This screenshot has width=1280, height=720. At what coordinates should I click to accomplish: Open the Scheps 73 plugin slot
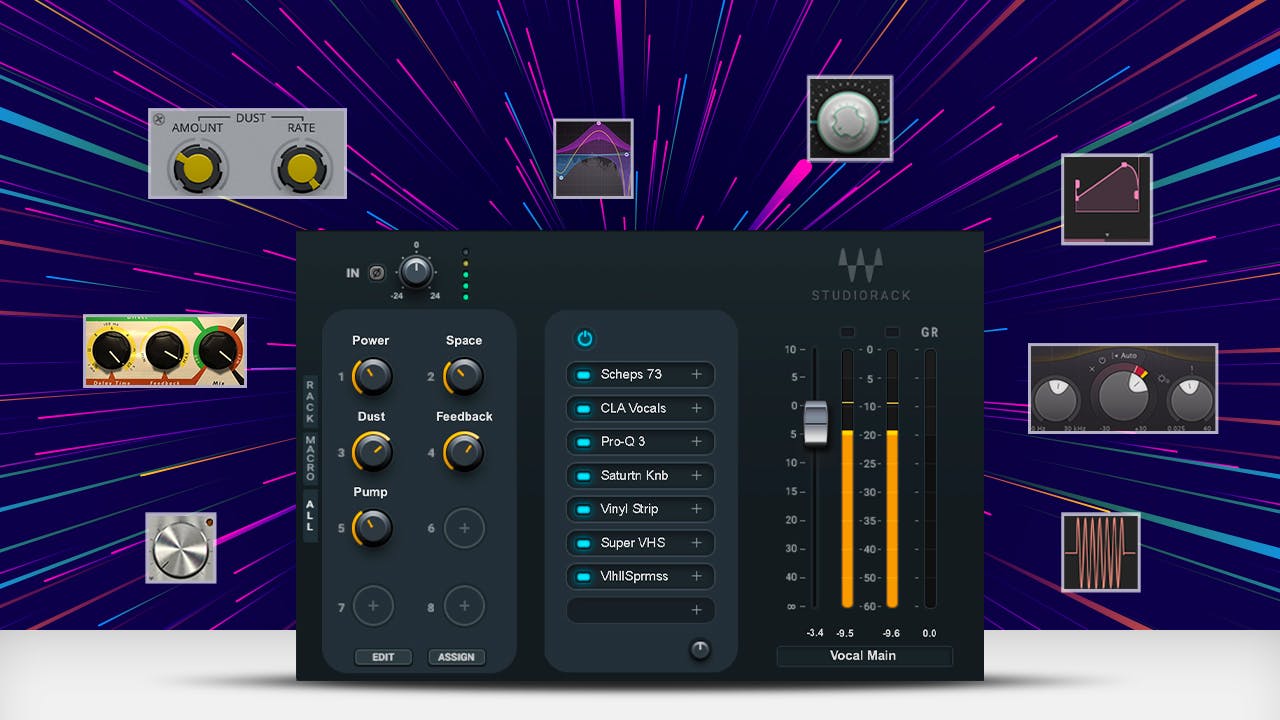point(641,375)
